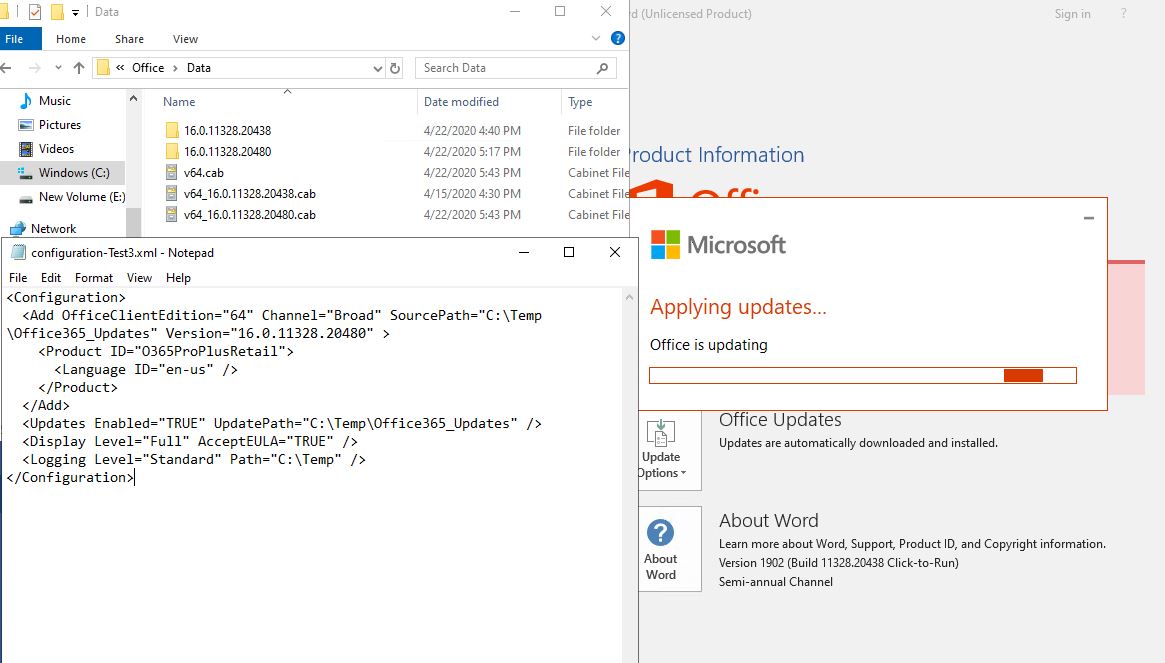Click the 16.0.11328.20480 folder icon
Viewport: 1165px width, 663px height.
click(172, 152)
